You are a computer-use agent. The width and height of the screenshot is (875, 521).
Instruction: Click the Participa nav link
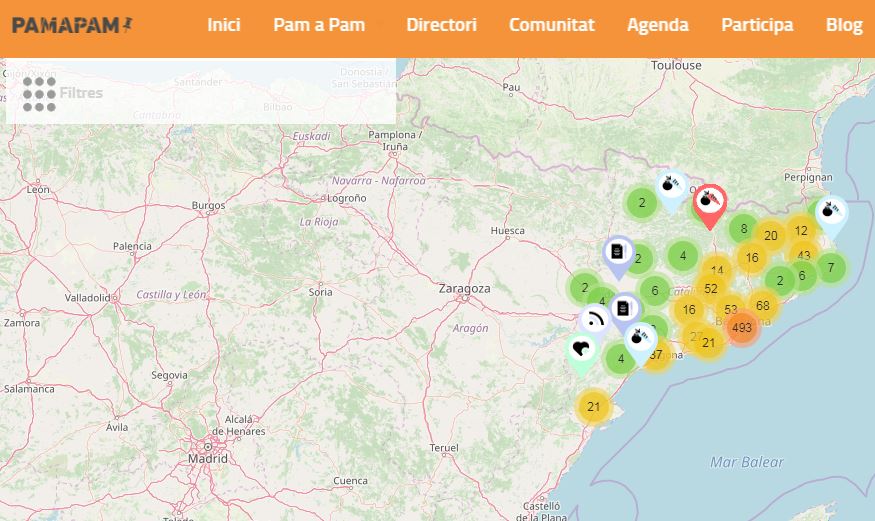pyautogui.click(x=757, y=25)
